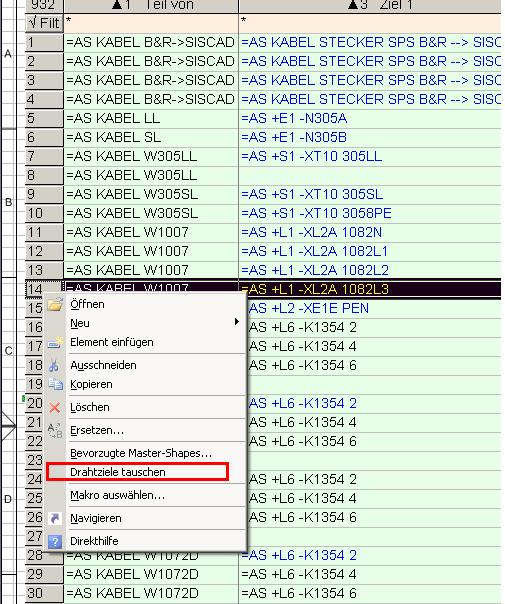Click cell =AS +E1 -N305B

[x=370, y=137]
